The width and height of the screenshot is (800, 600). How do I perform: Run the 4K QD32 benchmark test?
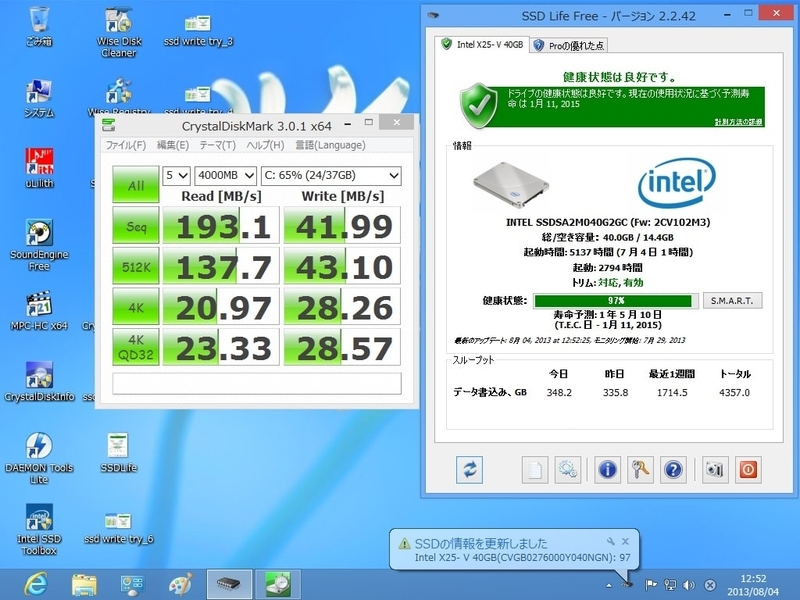tap(136, 347)
